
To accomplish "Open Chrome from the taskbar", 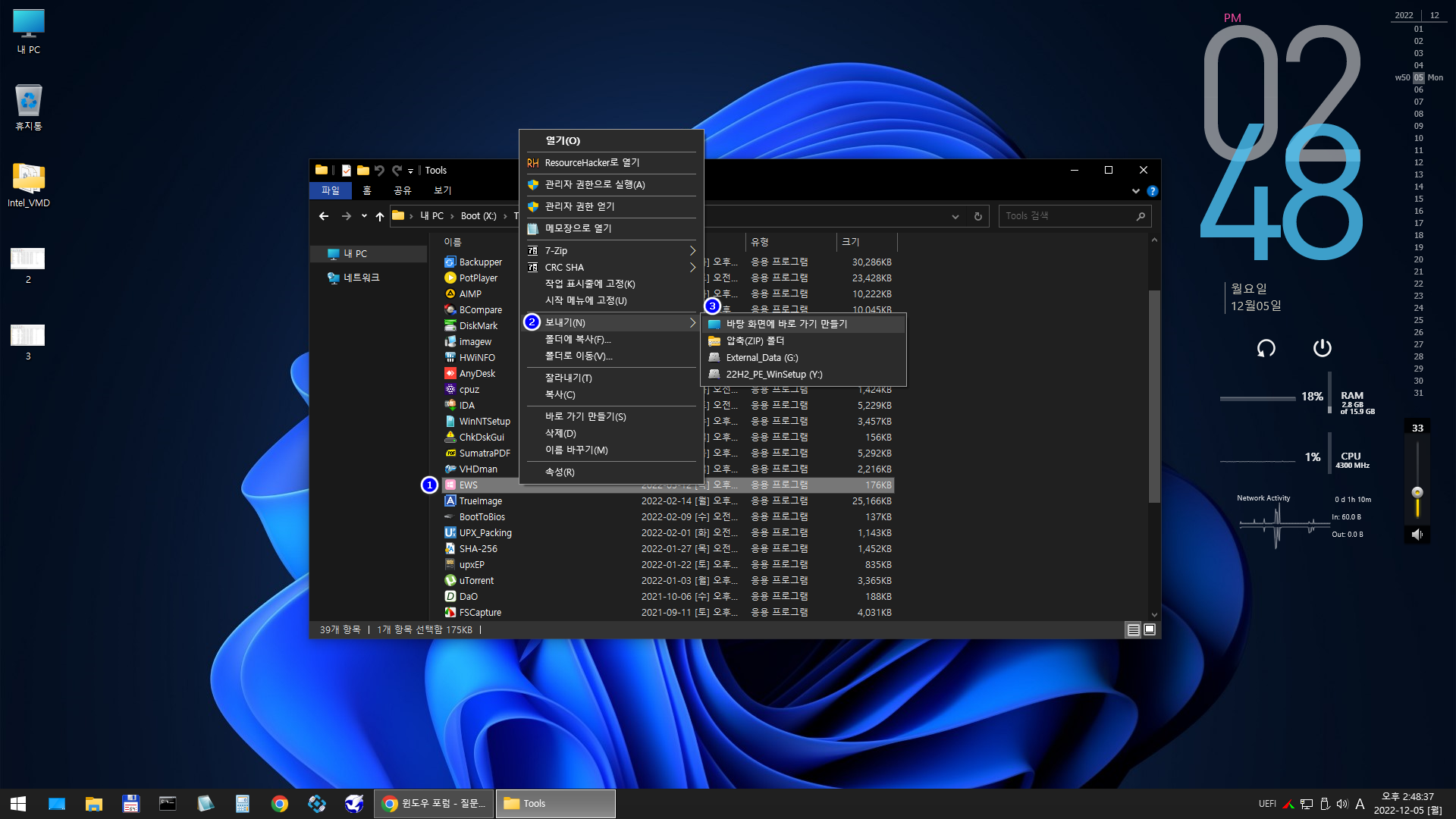I will (280, 804).
